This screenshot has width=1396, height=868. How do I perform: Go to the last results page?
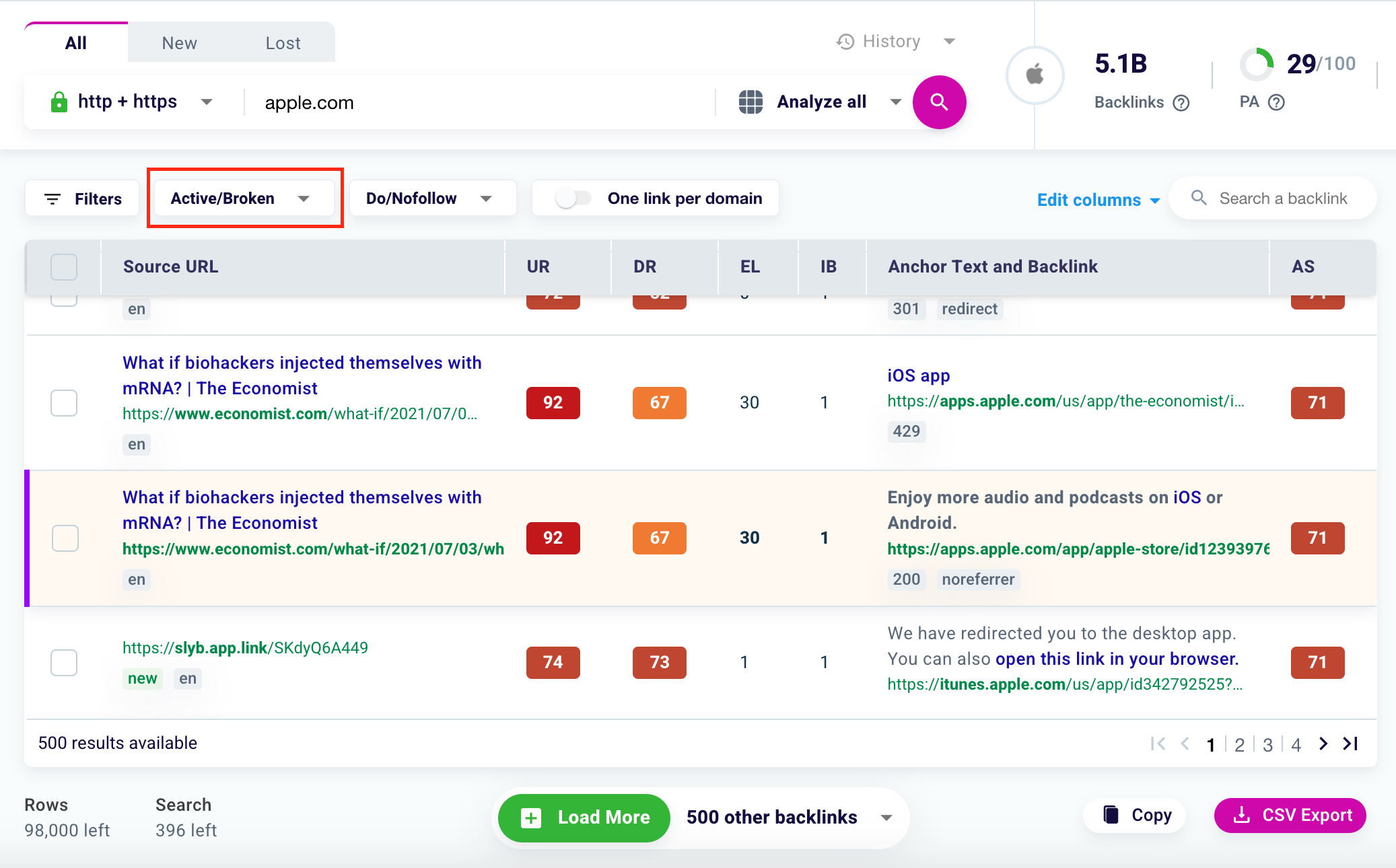1350,744
